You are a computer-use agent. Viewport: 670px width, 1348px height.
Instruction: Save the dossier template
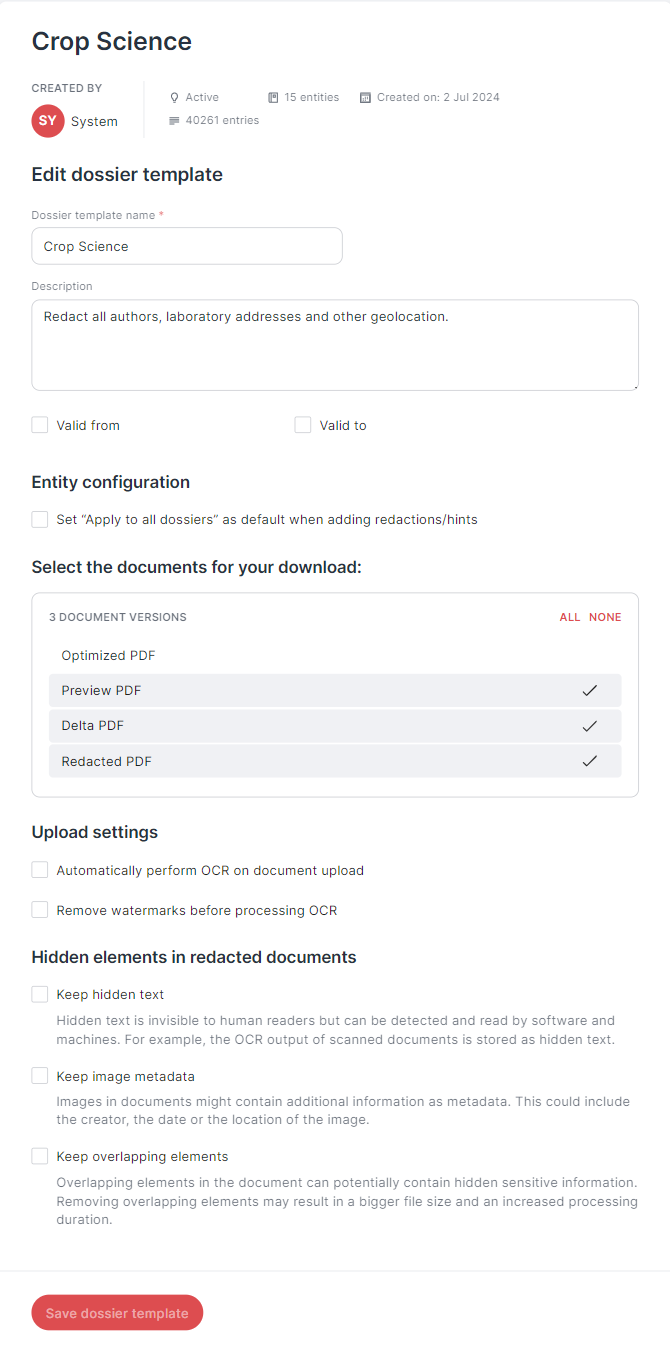pos(117,1313)
